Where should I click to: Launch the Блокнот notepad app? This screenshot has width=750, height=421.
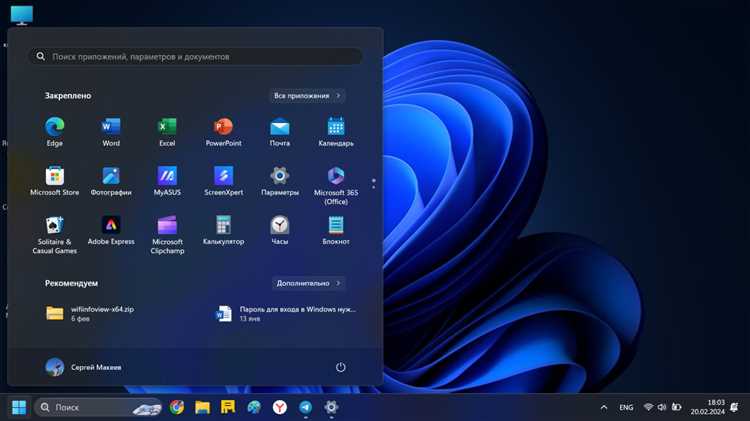coord(336,231)
